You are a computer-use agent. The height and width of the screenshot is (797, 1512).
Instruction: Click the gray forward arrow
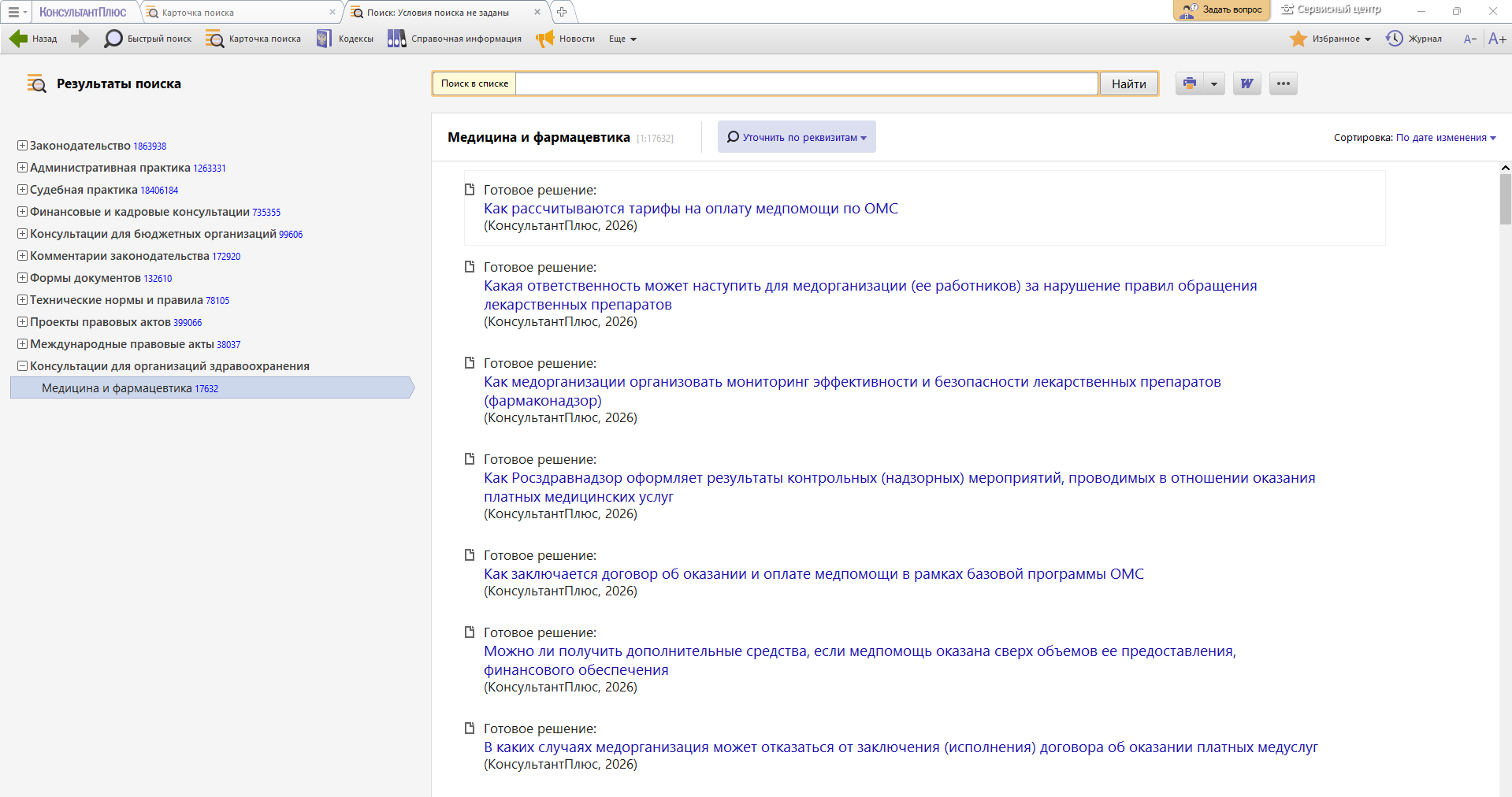coord(80,39)
